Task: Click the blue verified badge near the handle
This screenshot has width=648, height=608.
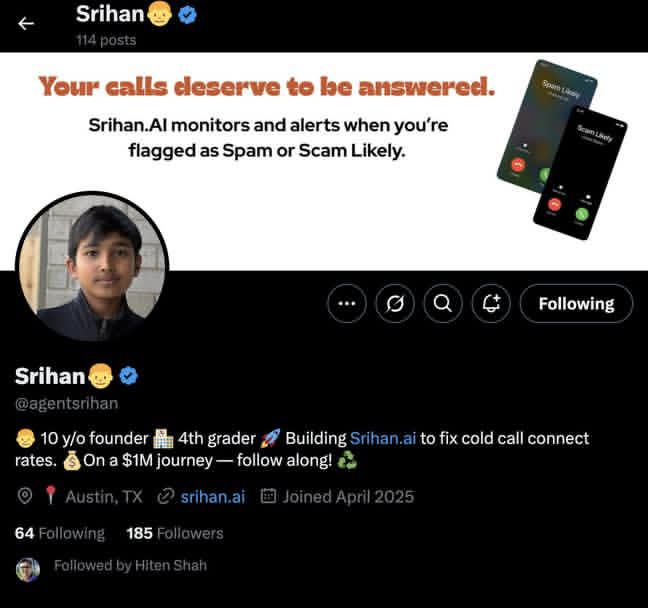Action: [129, 376]
